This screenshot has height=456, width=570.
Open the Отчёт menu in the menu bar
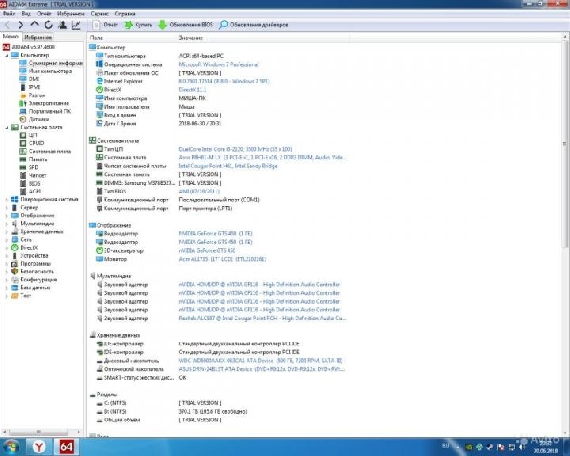tap(44, 13)
